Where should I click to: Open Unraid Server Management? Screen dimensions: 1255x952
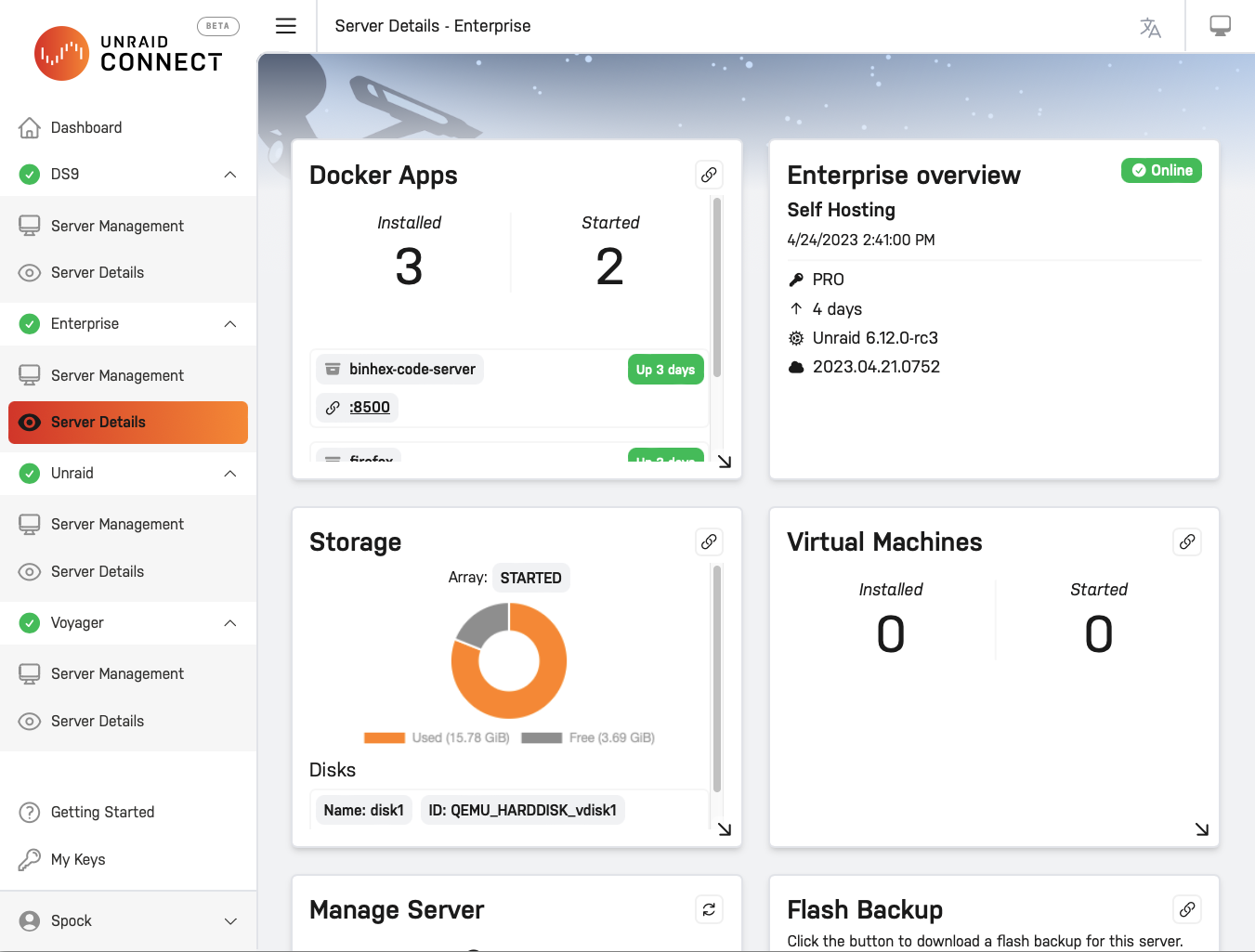click(x=128, y=524)
